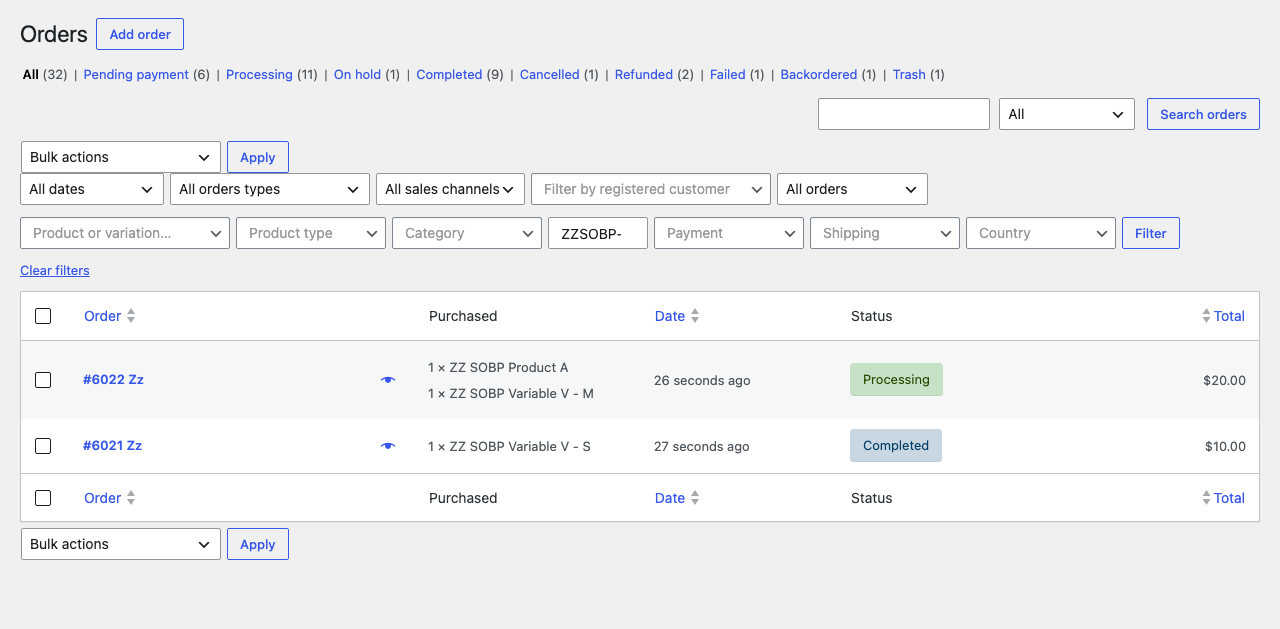The height and width of the screenshot is (629, 1280).
Task: Focus the order search text box
Action: tap(904, 114)
